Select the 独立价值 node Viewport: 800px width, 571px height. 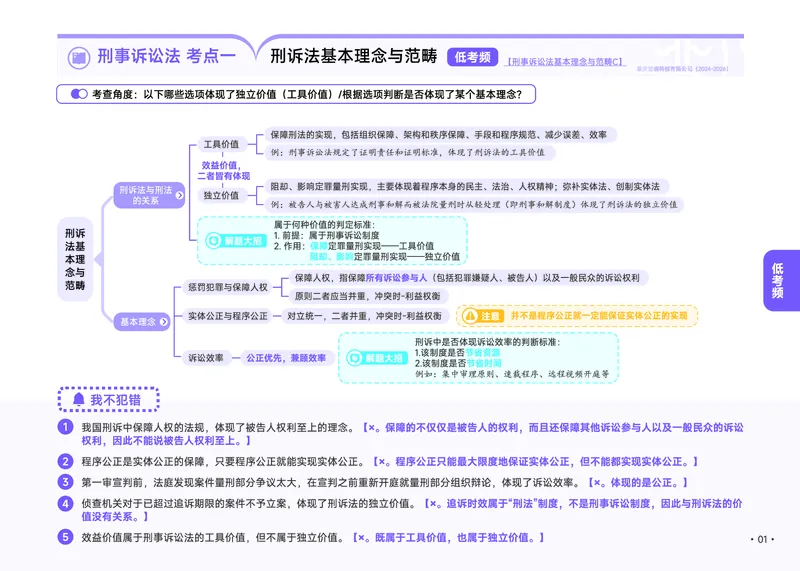[221, 195]
